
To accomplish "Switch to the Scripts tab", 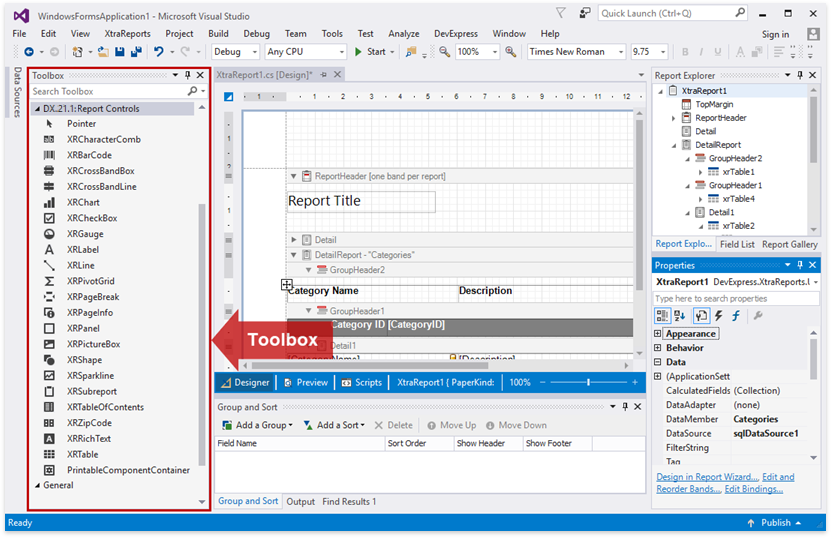I will 362,383.
